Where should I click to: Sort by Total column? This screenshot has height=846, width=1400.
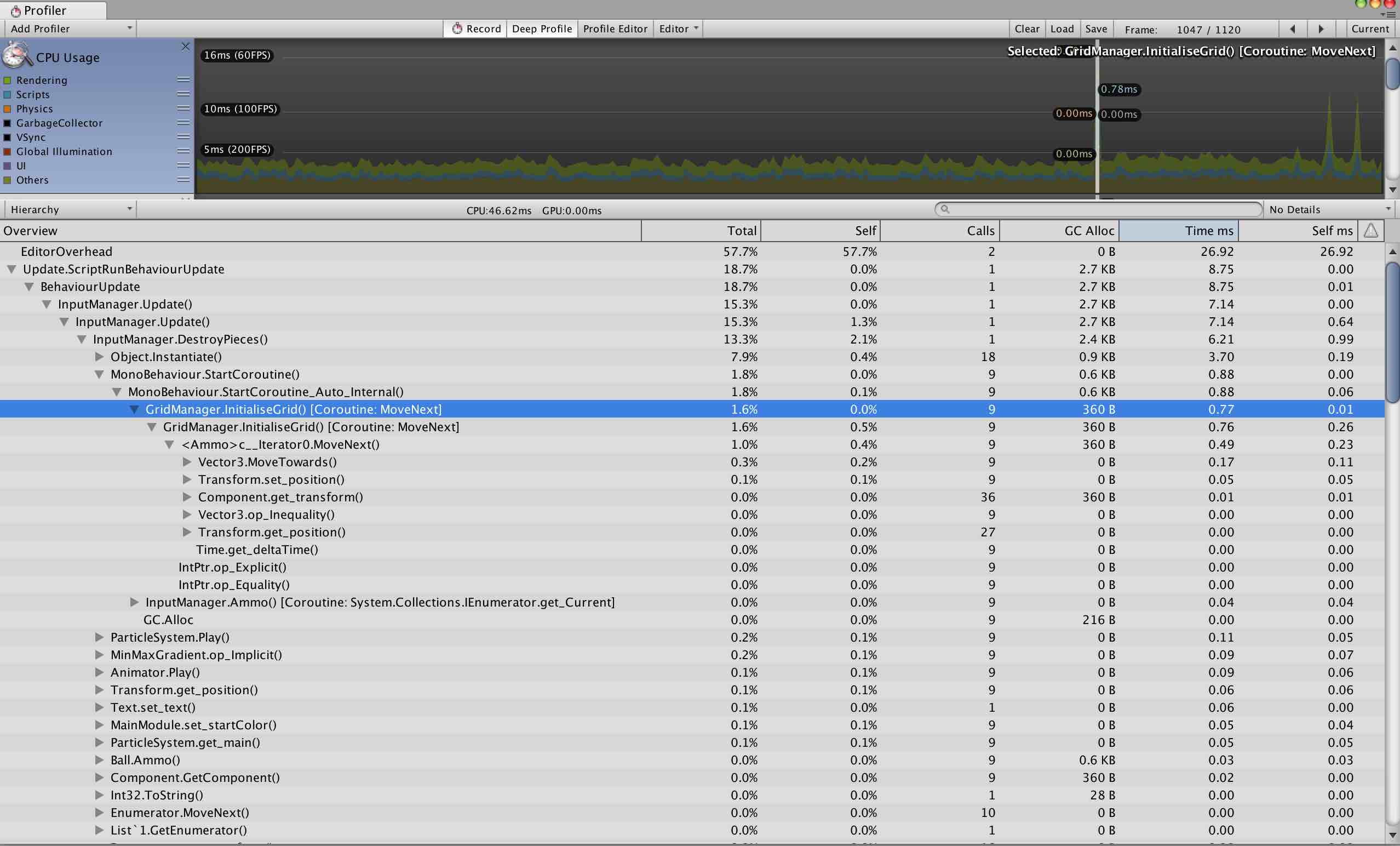(x=701, y=230)
